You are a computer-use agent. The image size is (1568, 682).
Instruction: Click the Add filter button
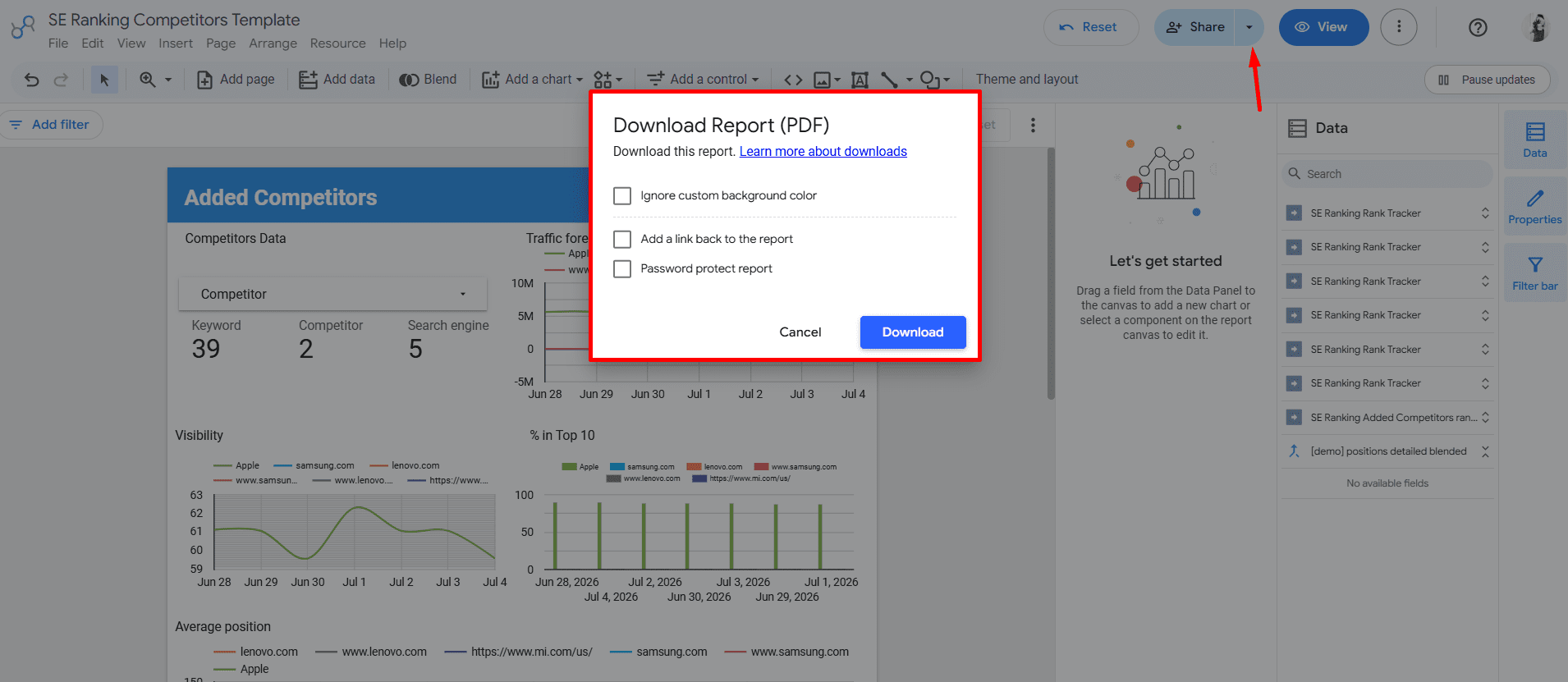tap(50, 125)
